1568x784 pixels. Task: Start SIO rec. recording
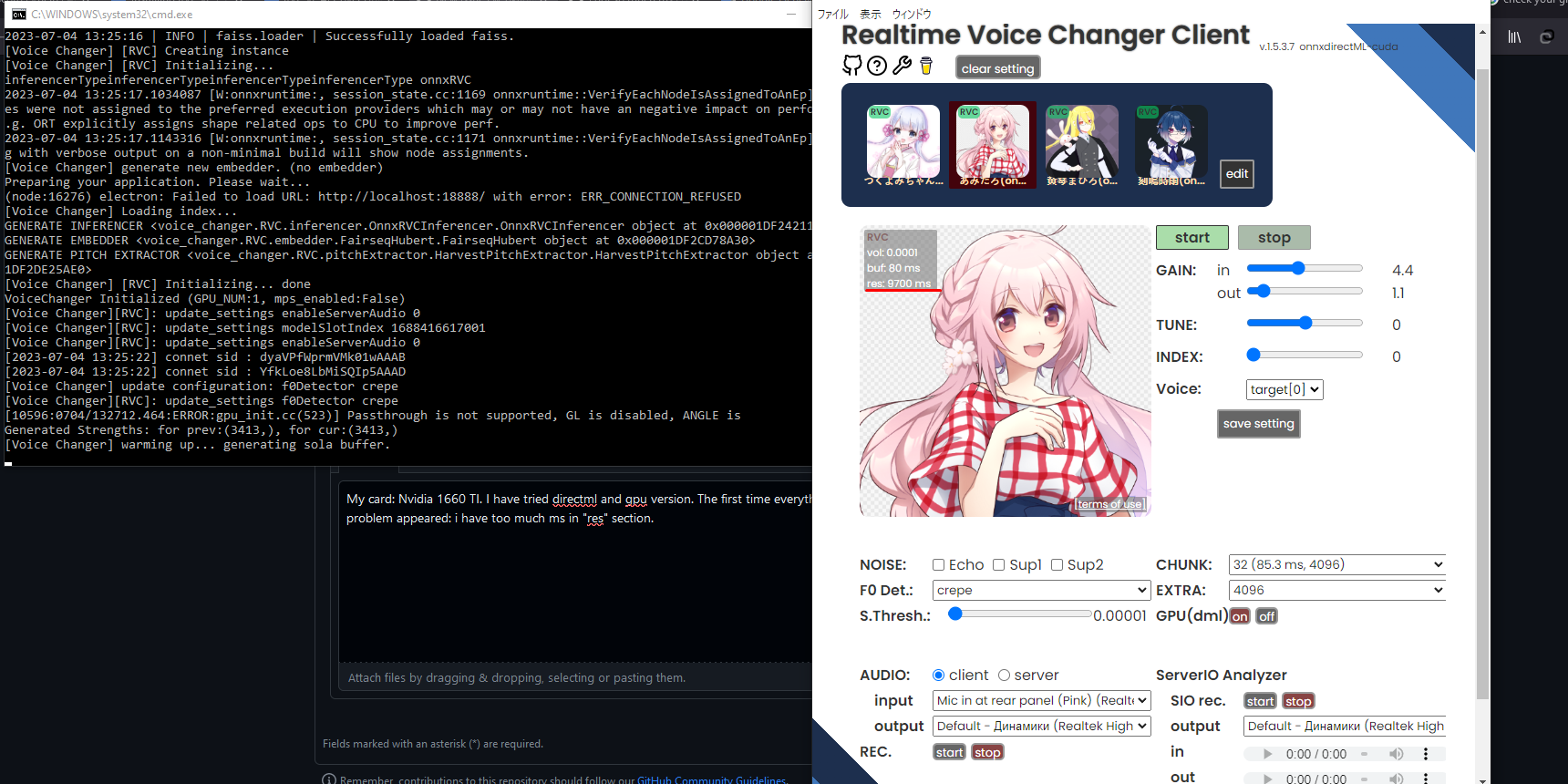point(1260,701)
